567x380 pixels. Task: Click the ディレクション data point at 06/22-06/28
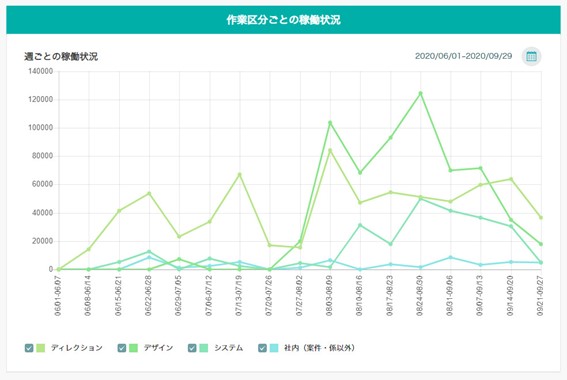[149, 193]
